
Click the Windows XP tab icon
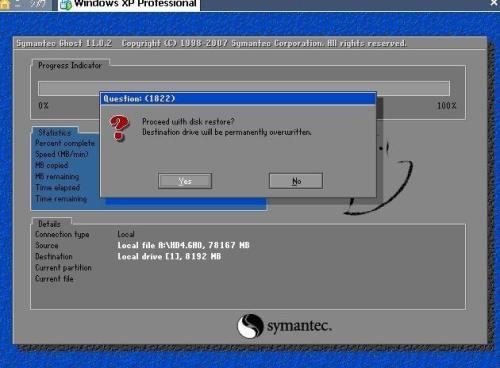(66, 5)
